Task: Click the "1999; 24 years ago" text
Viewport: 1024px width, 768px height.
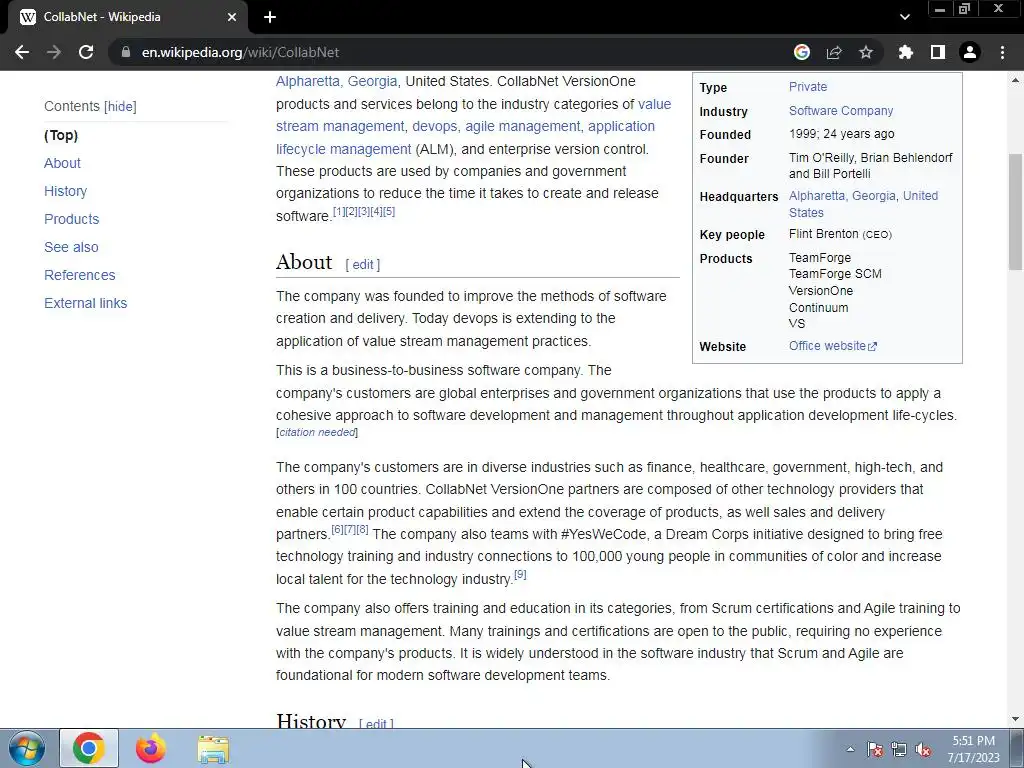Action: pos(842,134)
